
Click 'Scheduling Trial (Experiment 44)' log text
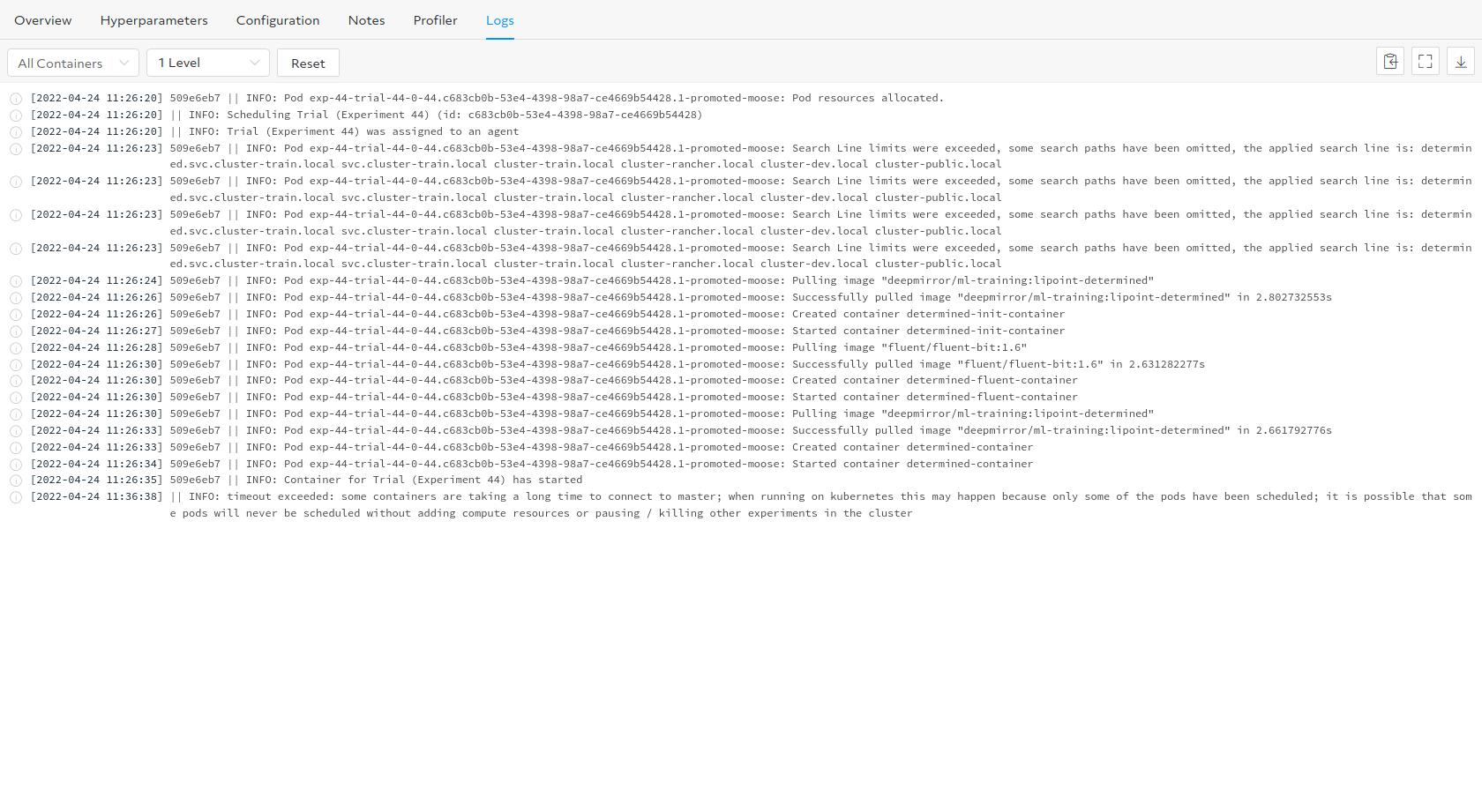[328, 115]
